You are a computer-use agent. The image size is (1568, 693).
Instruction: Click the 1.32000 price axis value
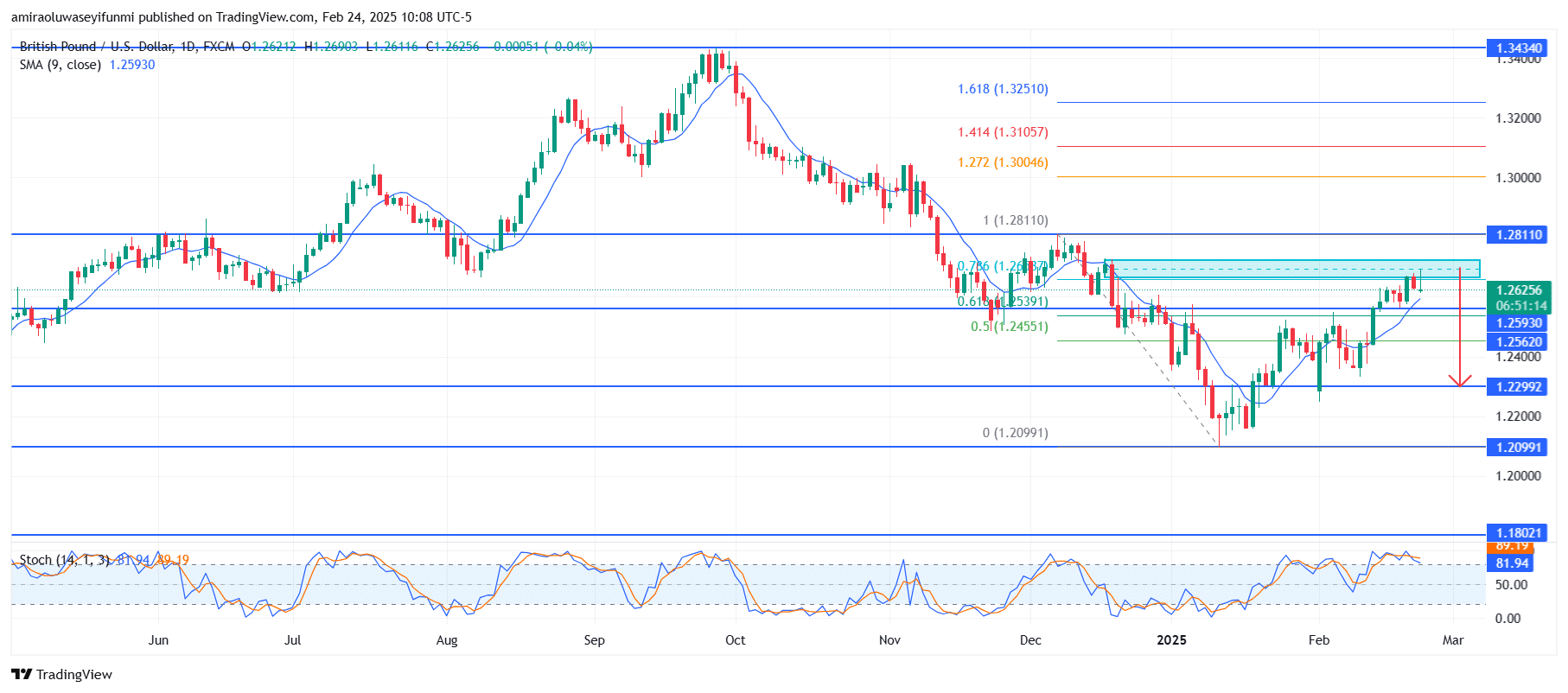pos(1518,118)
